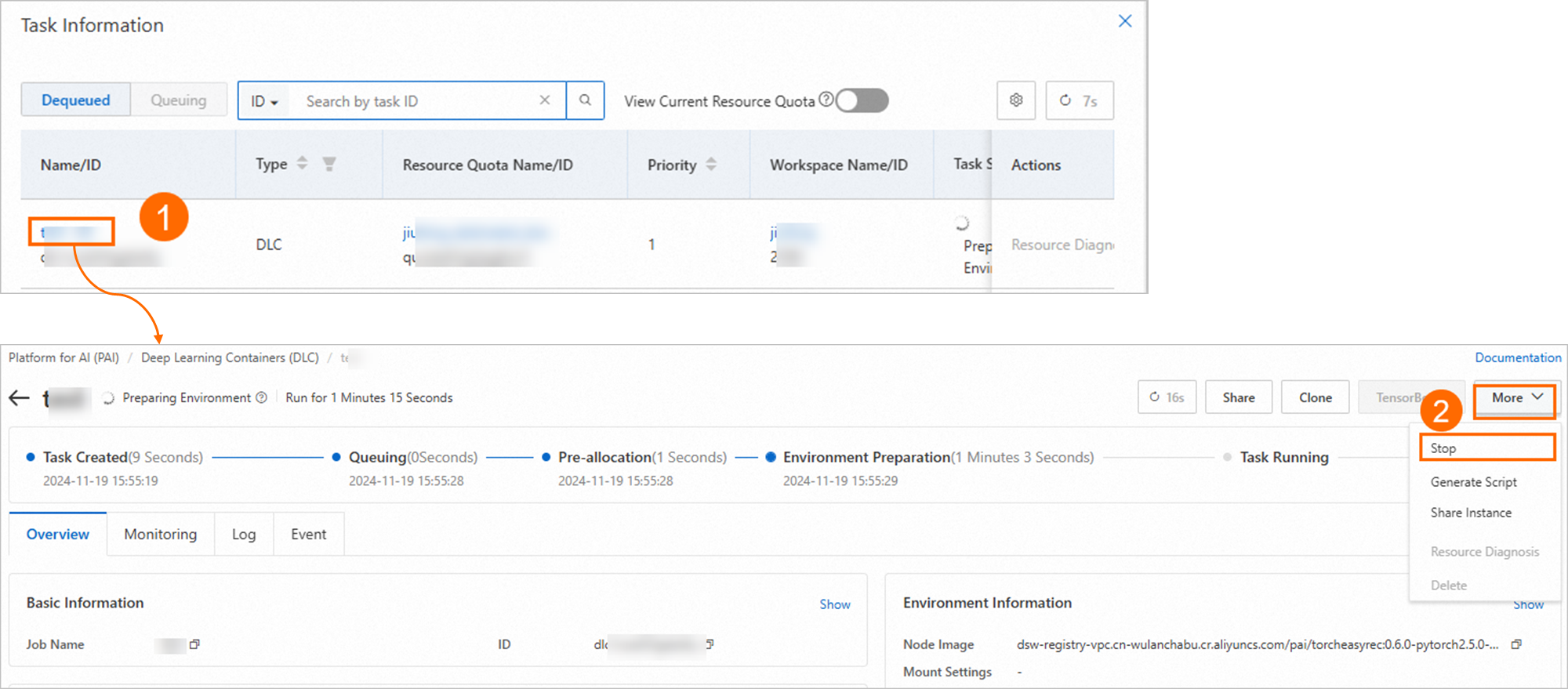
Task: Click the Run for 1 Minutes 15 Seconds text
Action: 369,397
